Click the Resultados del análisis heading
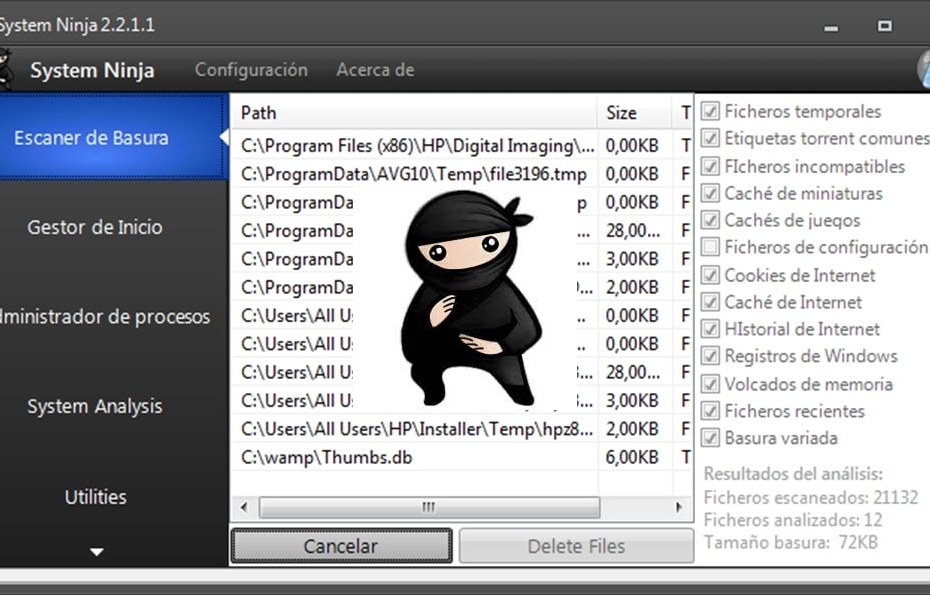 point(793,474)
